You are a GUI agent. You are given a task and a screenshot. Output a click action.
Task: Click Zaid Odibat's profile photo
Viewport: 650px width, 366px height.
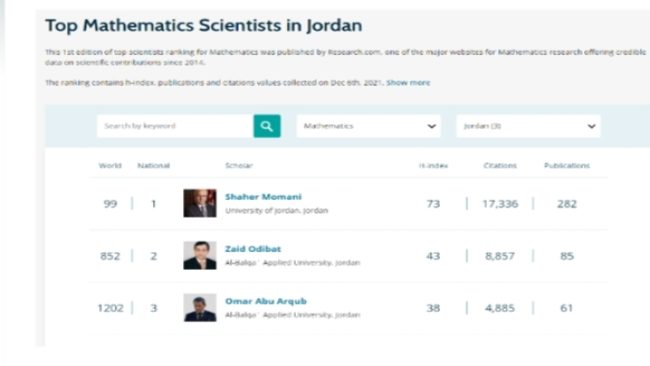pyautogui.click(x=200, y=255)
